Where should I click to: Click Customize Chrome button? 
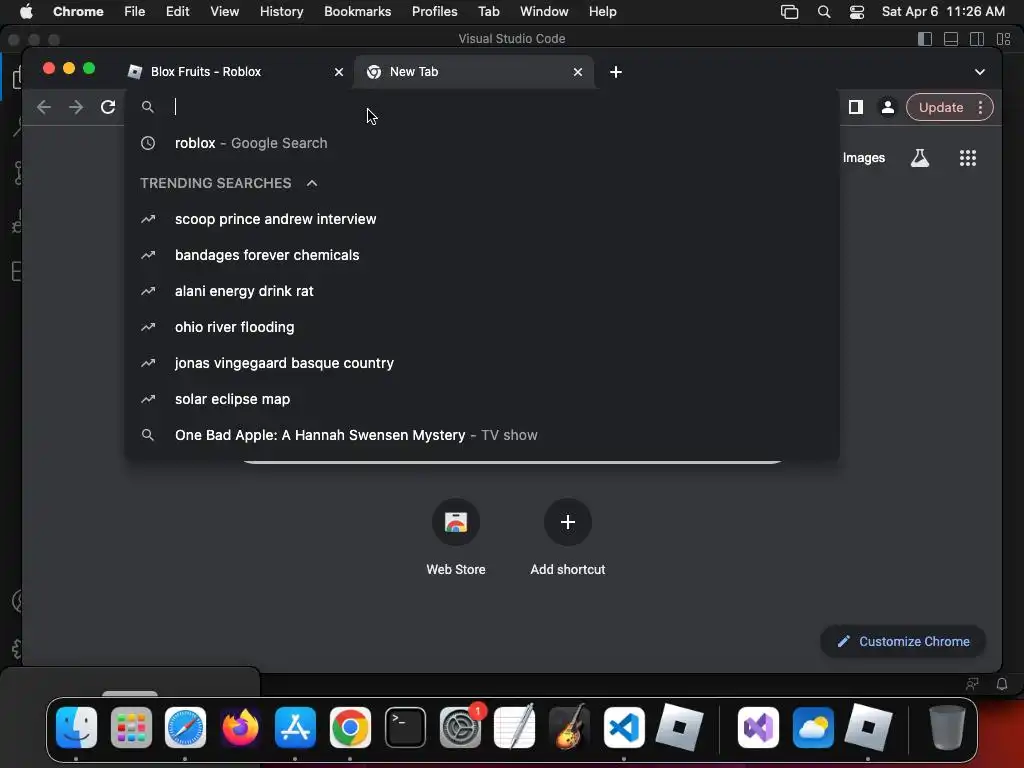pyautogui.click(x=903, y=641)
